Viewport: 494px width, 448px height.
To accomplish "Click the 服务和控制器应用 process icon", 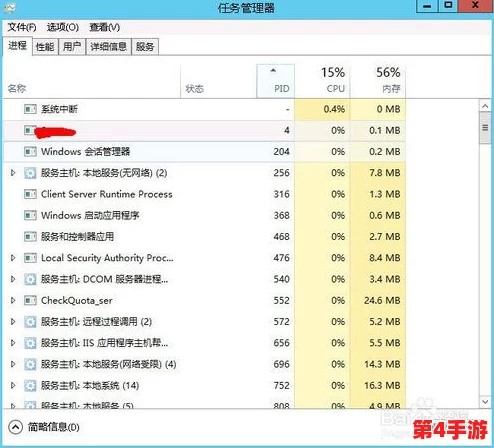I will point(30,237).
